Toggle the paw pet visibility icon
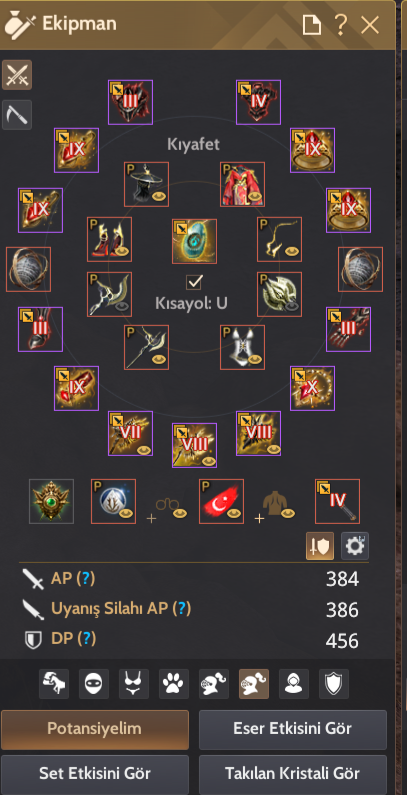 (x=174, y=684)
